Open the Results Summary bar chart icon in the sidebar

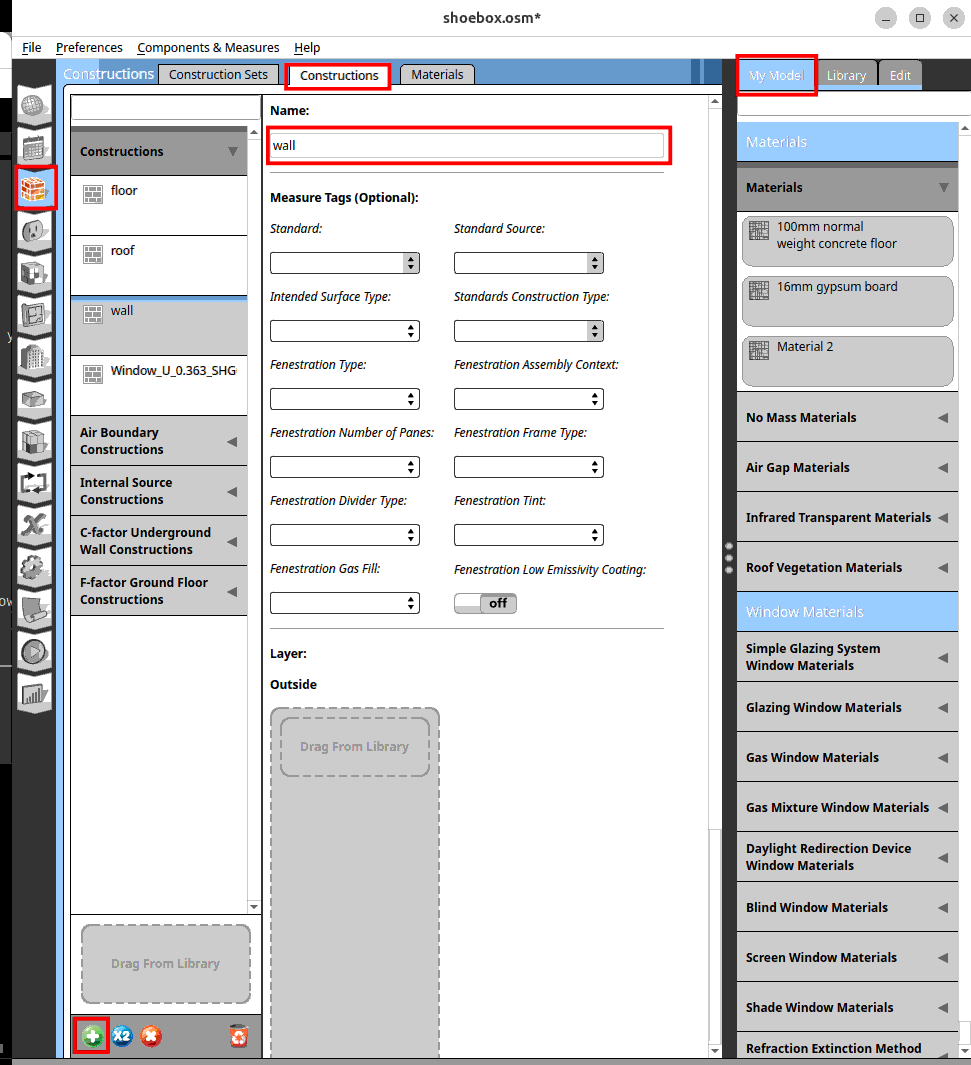[x=36, y=691]
